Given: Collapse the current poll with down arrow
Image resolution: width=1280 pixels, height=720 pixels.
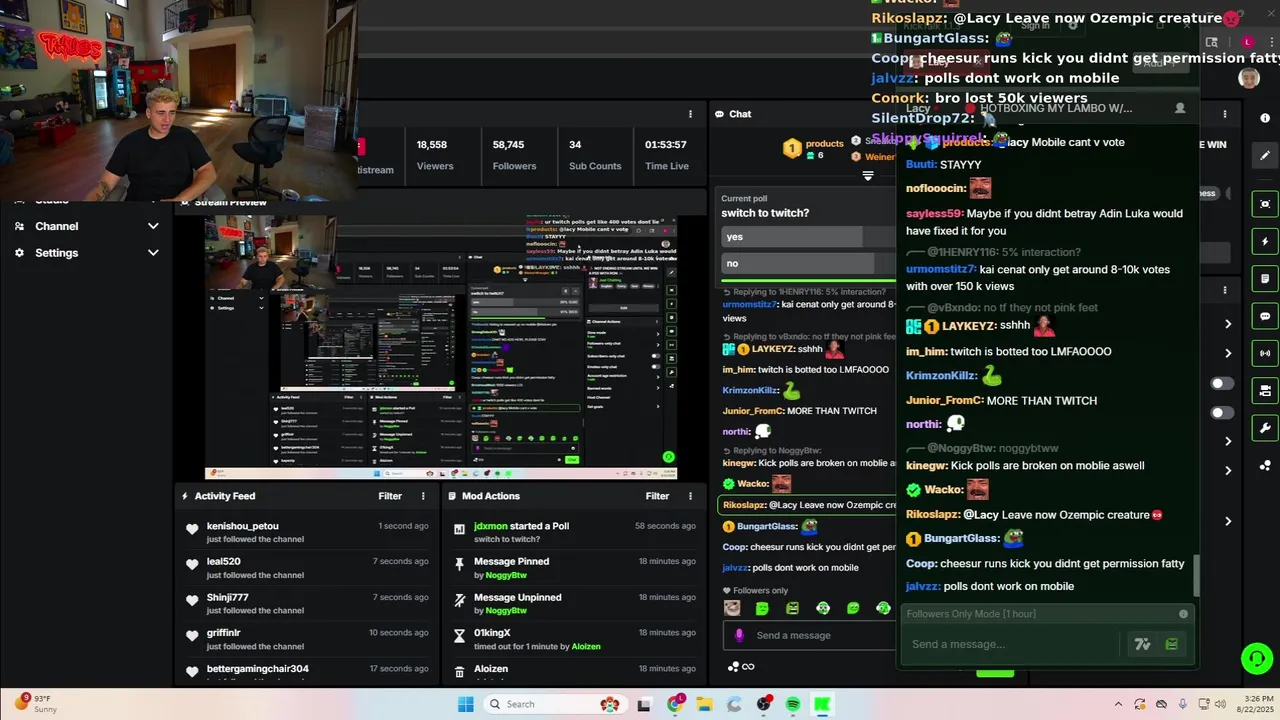Looking at the screenshot, I should 868,176.
